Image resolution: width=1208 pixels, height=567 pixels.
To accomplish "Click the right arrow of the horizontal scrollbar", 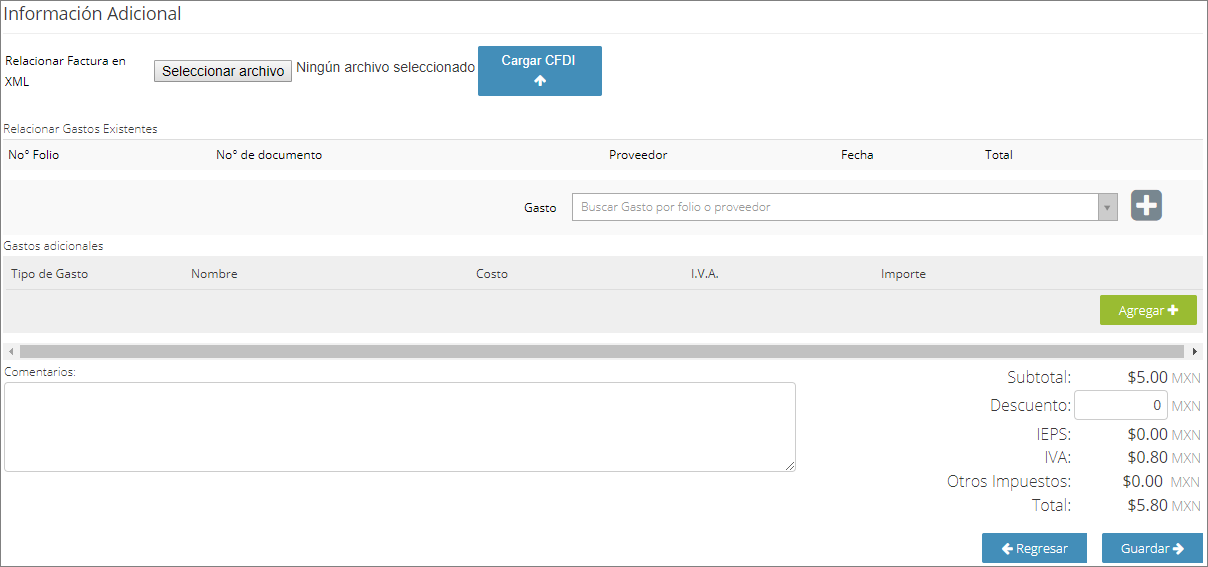I will tap(1195, 352).
